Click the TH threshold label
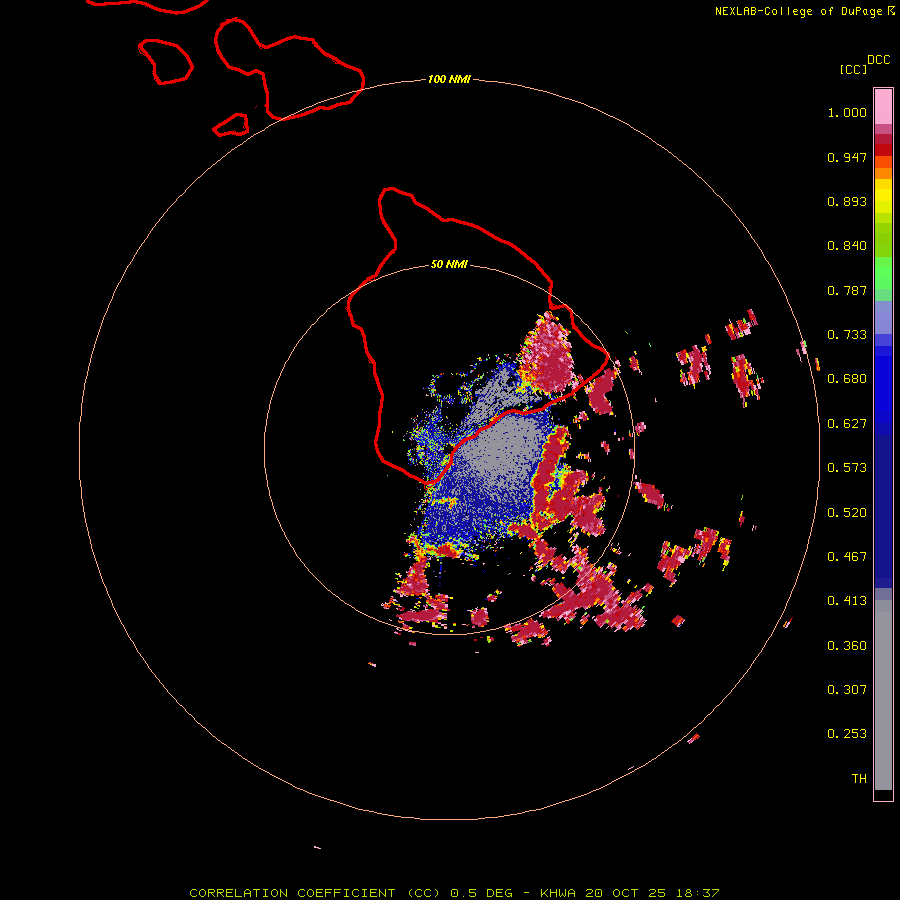900x900 pixels. [x=859, y=779]
